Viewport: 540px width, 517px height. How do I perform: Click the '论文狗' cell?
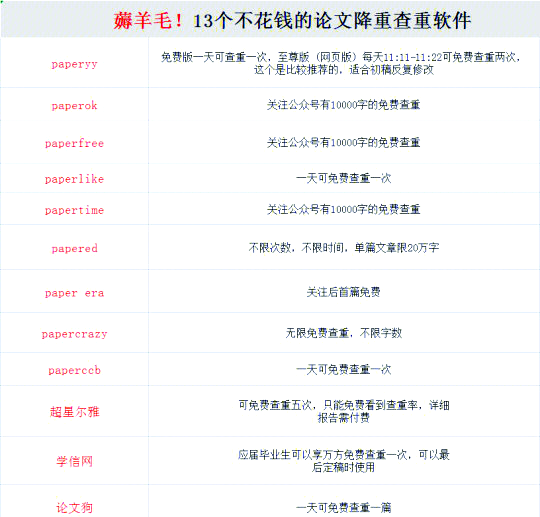click(x=74, y=502)
